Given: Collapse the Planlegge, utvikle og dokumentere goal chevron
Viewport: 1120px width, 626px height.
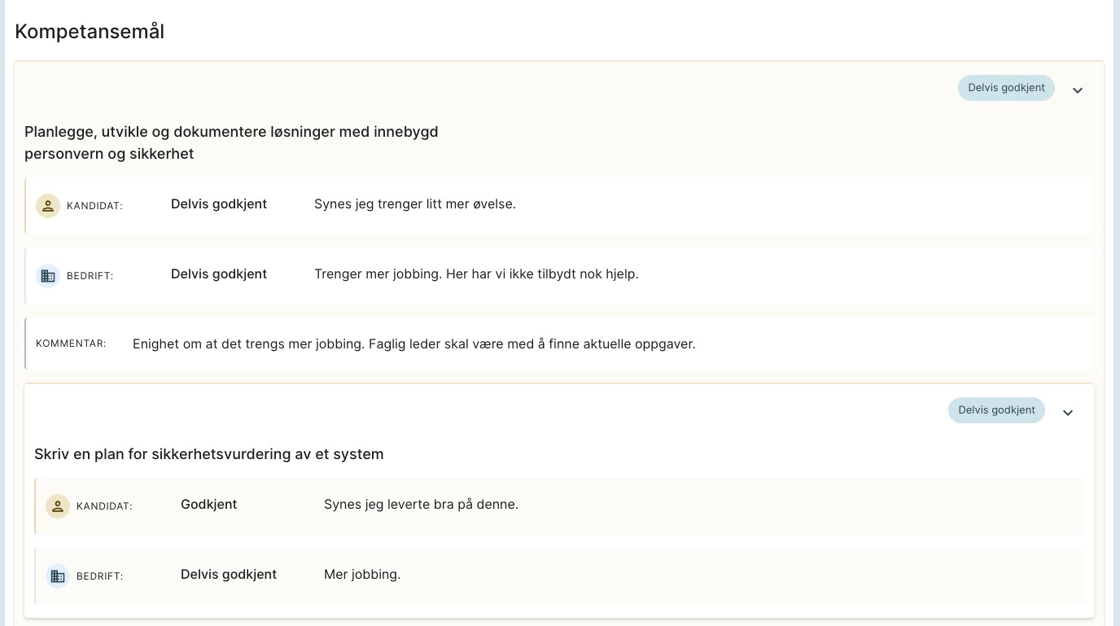Looking at the screenshot, I should pyautogui.click(x=1077, y=90).
